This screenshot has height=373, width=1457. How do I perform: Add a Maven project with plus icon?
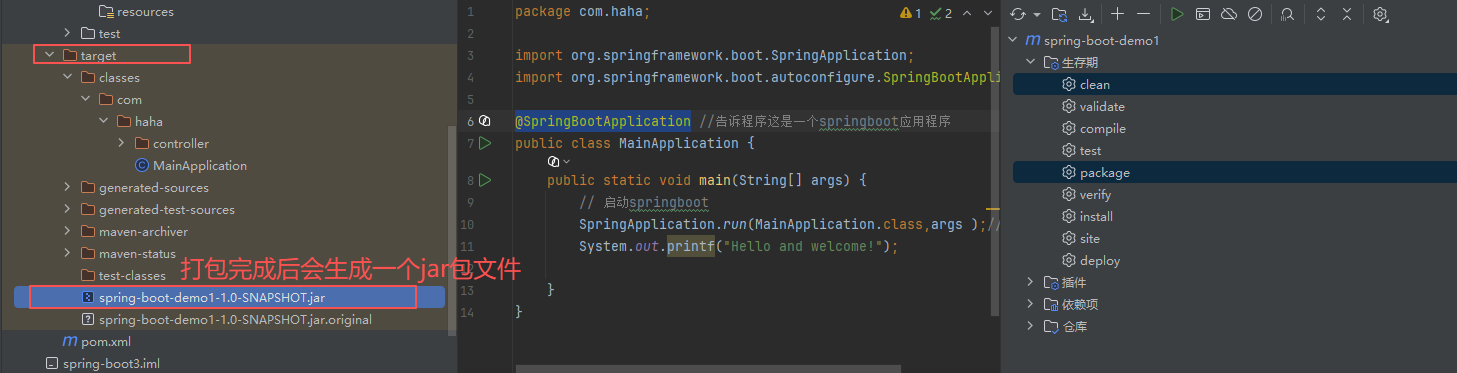(1118, 14)
